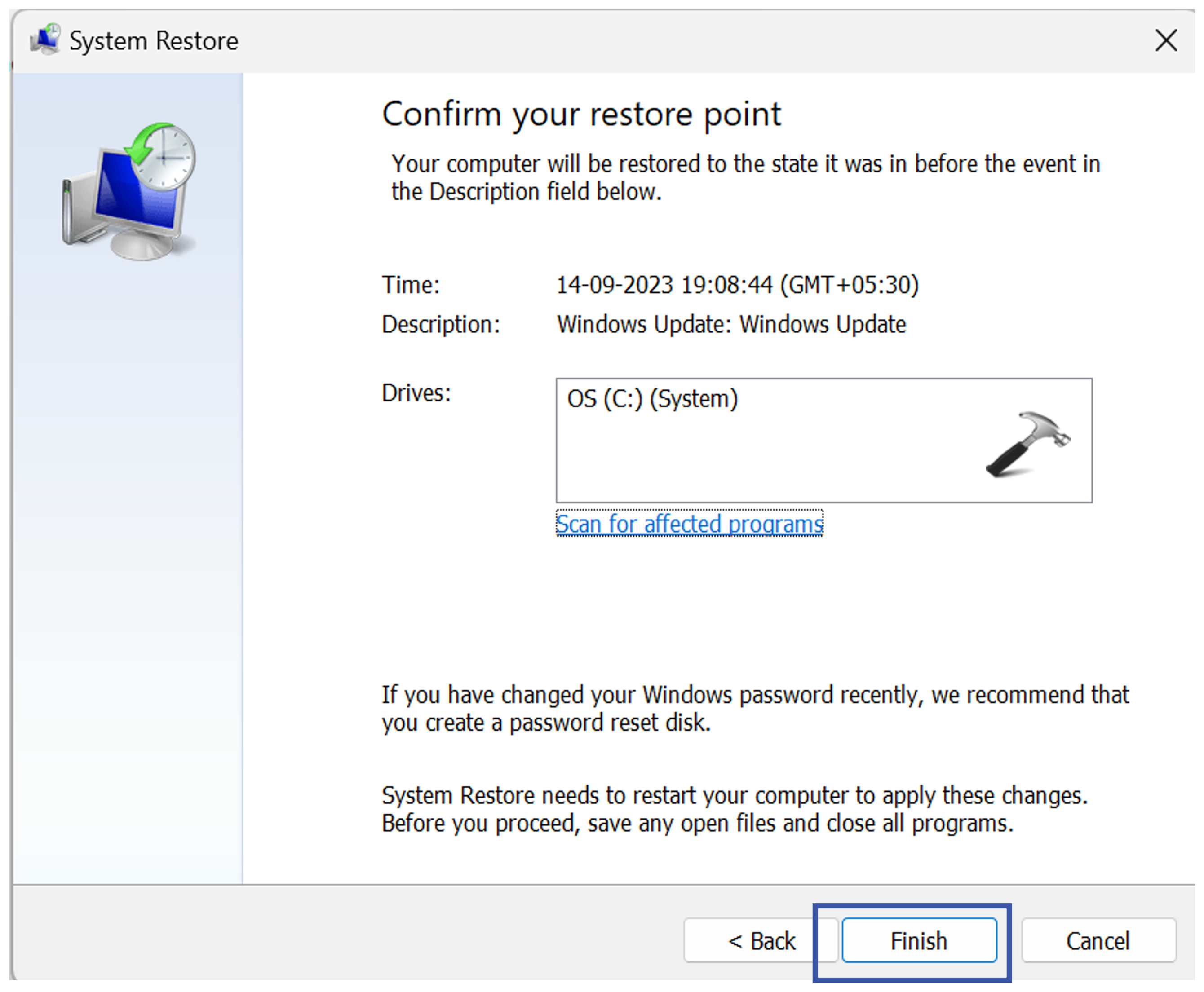Click the Windows Update description text
Screen dimensions: 1204x992
tap(731, 324)
